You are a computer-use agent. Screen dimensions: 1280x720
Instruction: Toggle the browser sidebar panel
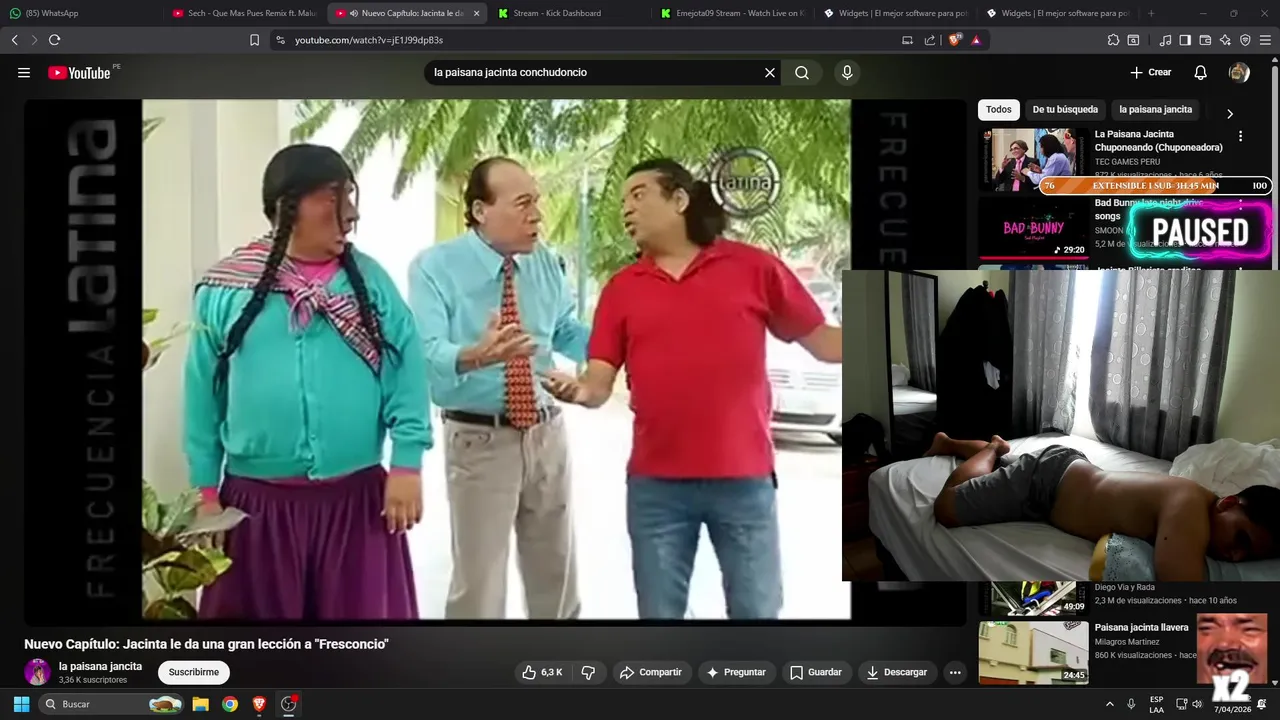click(1185, 40)
